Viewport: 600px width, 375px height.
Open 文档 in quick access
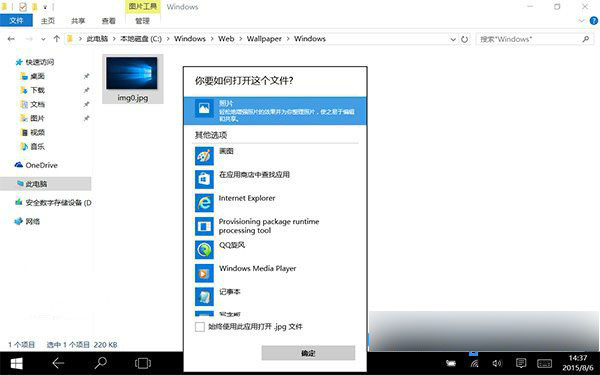[x=38, y=104]
